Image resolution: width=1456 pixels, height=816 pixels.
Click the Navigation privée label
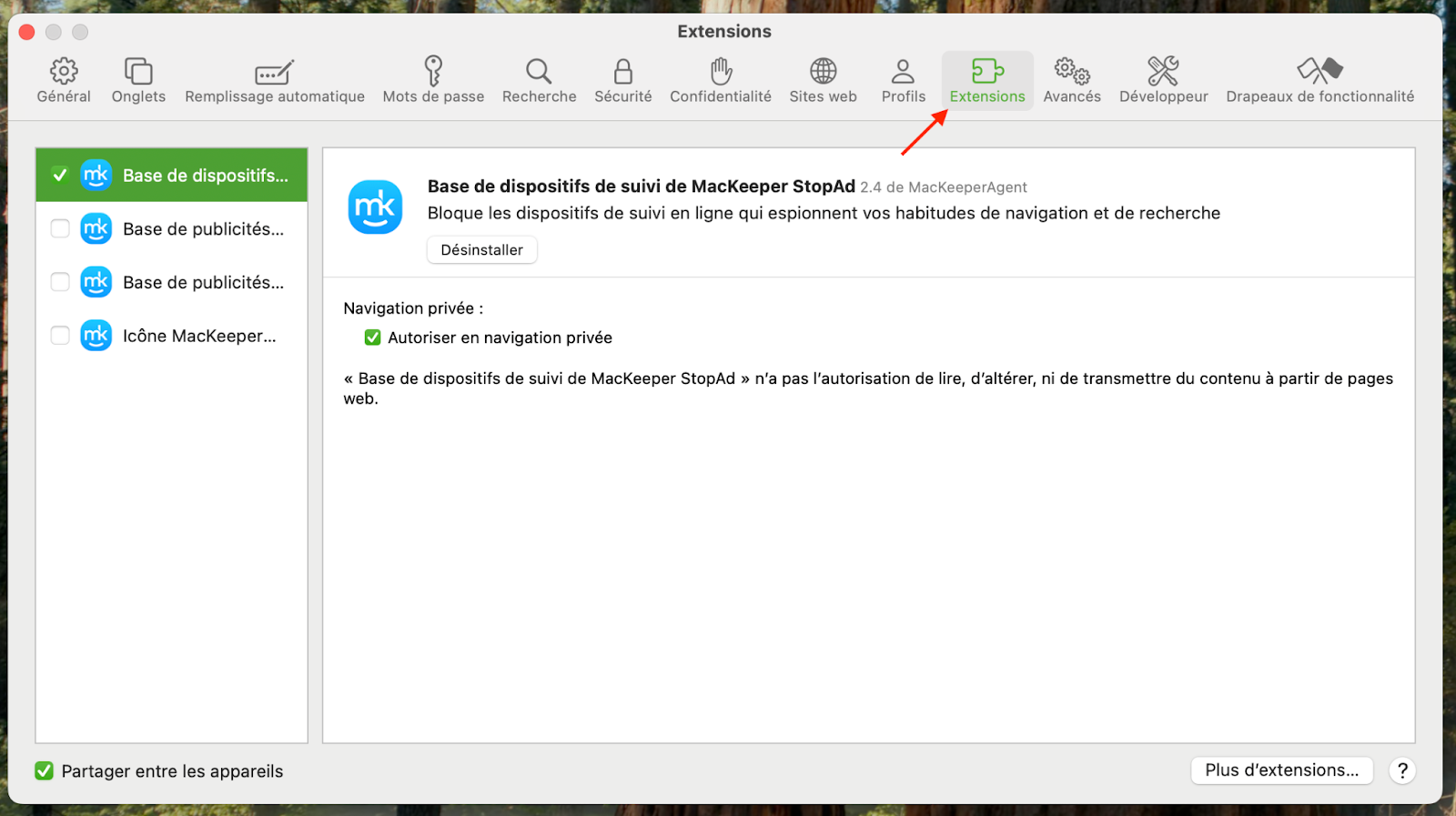(x=413, y=308)
